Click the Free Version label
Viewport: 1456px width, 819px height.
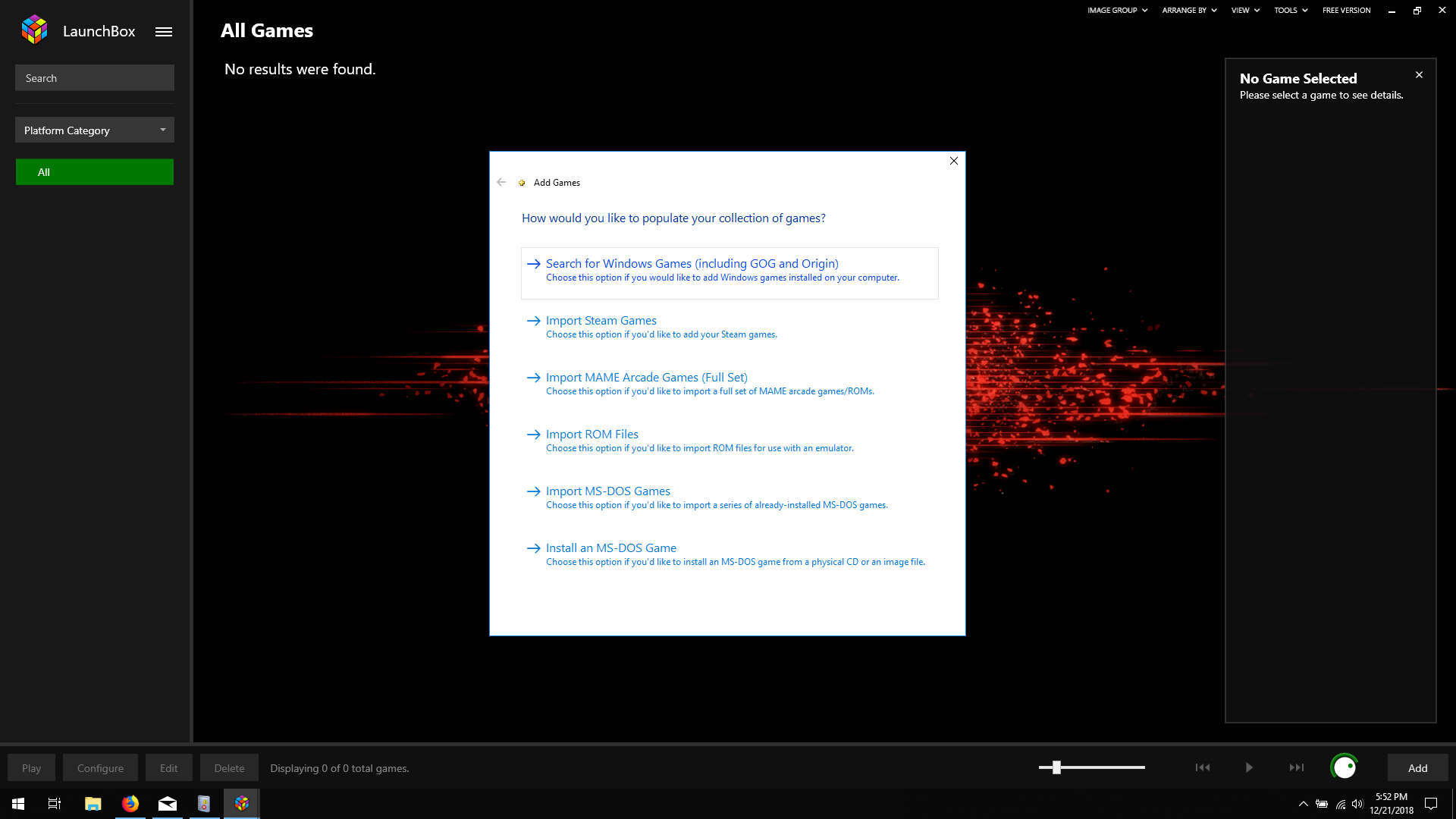click(x=1346, y=11)
